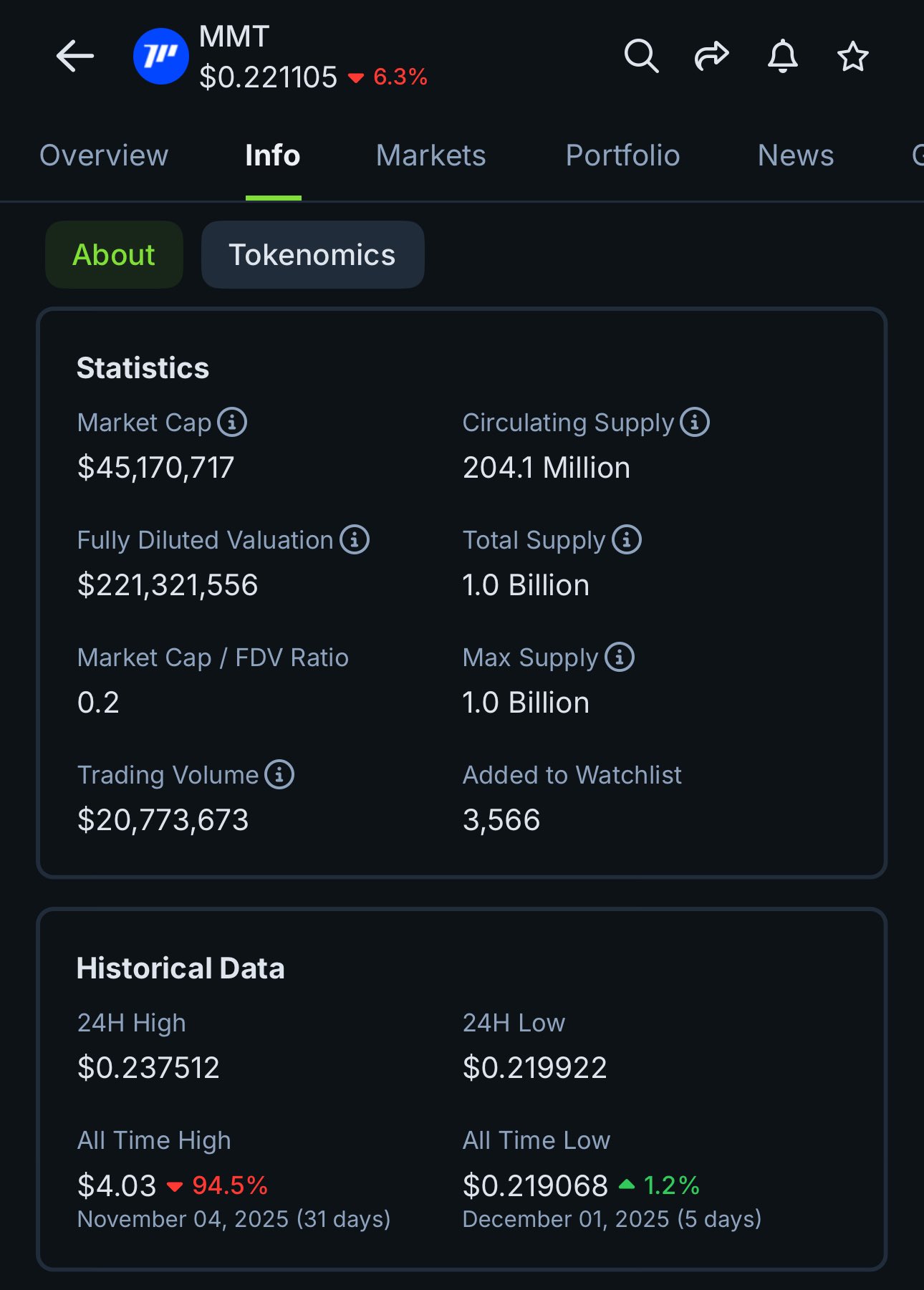Open the search magnifier icon

641,57
